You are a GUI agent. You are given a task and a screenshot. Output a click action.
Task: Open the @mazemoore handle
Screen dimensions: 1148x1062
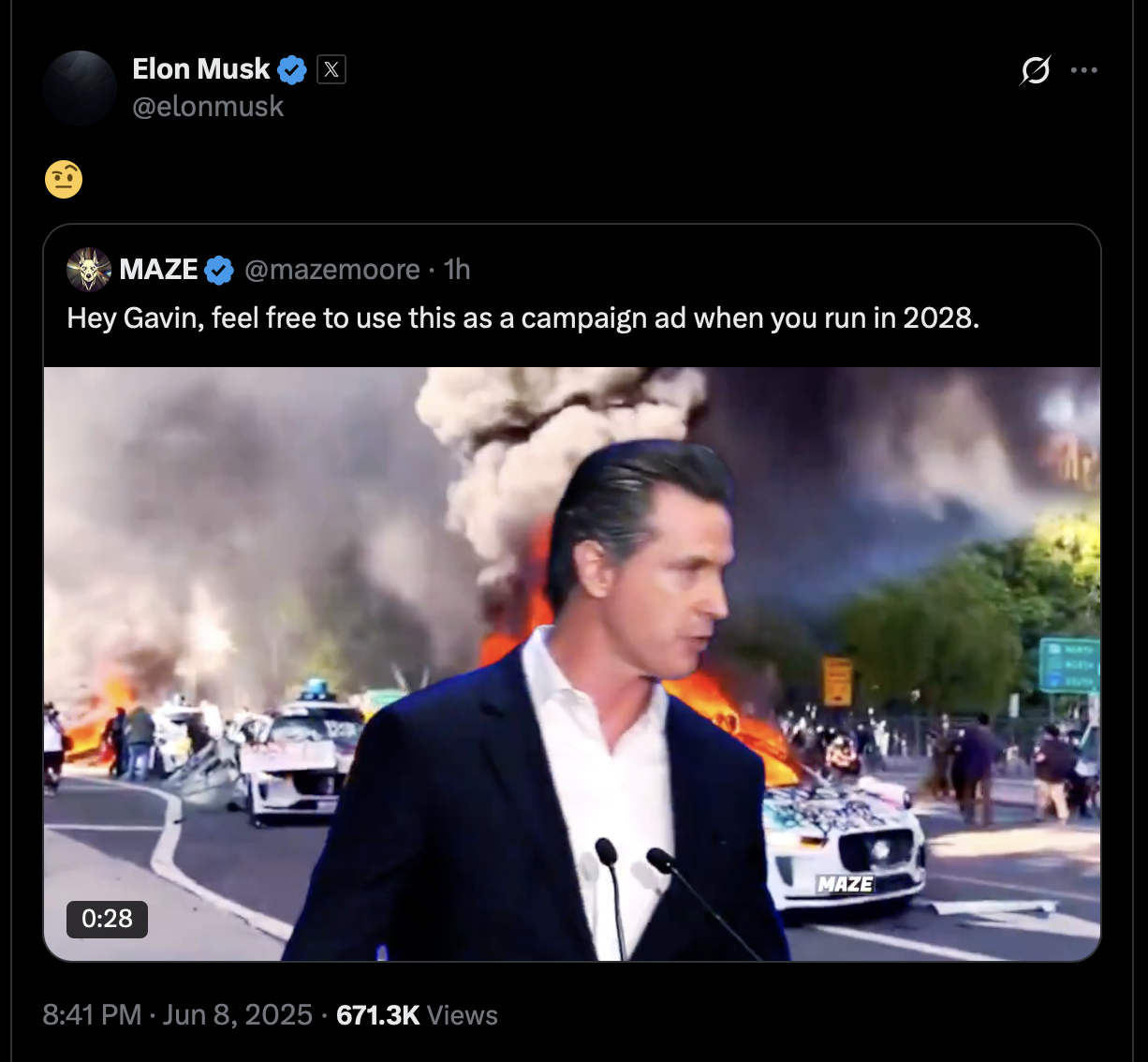tap(332, 270)
